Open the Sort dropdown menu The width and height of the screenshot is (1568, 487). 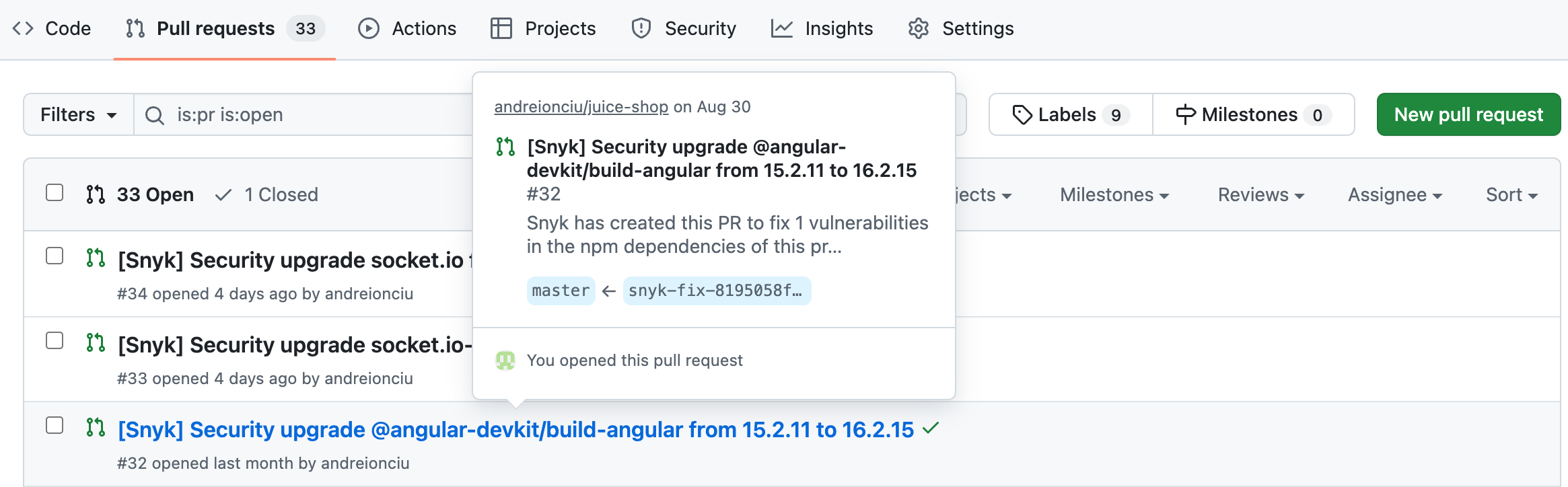(x=1511, y=195)
